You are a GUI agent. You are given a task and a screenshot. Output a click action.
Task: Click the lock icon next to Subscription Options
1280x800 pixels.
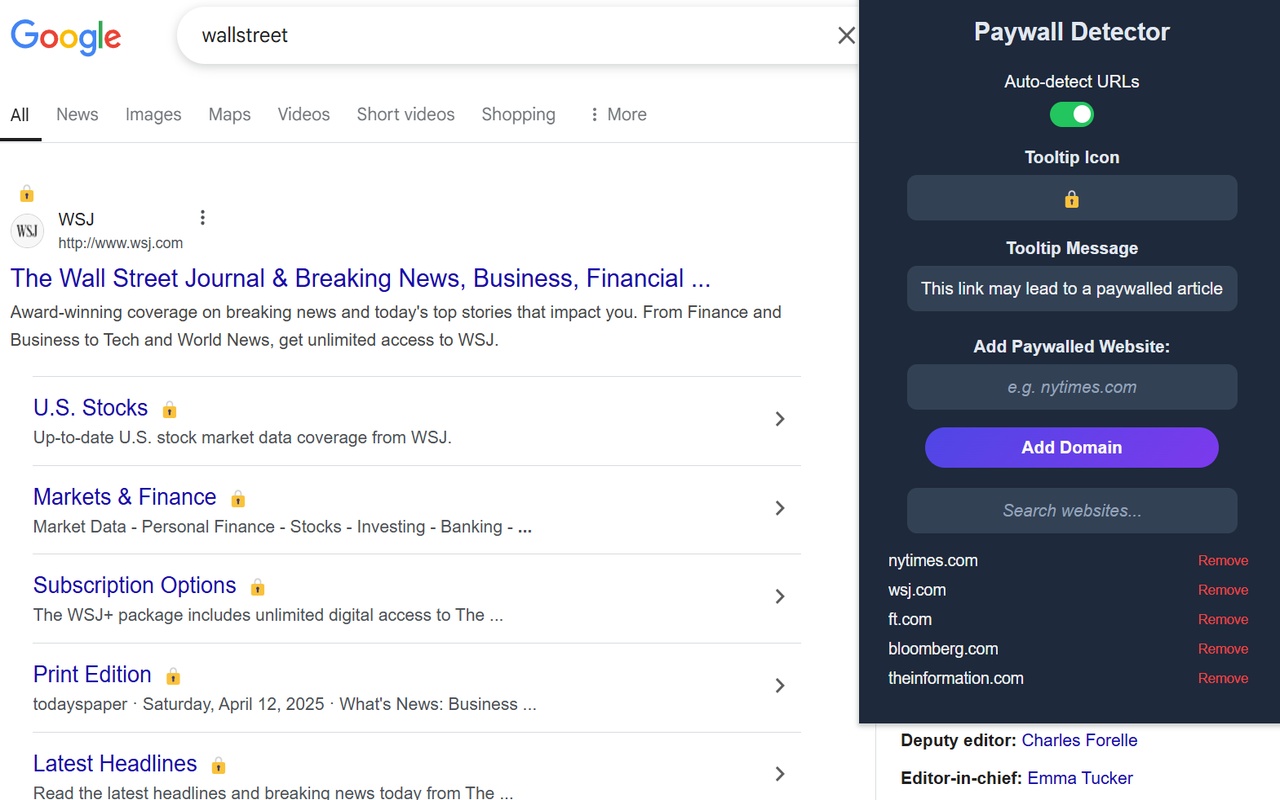[257, 587]
